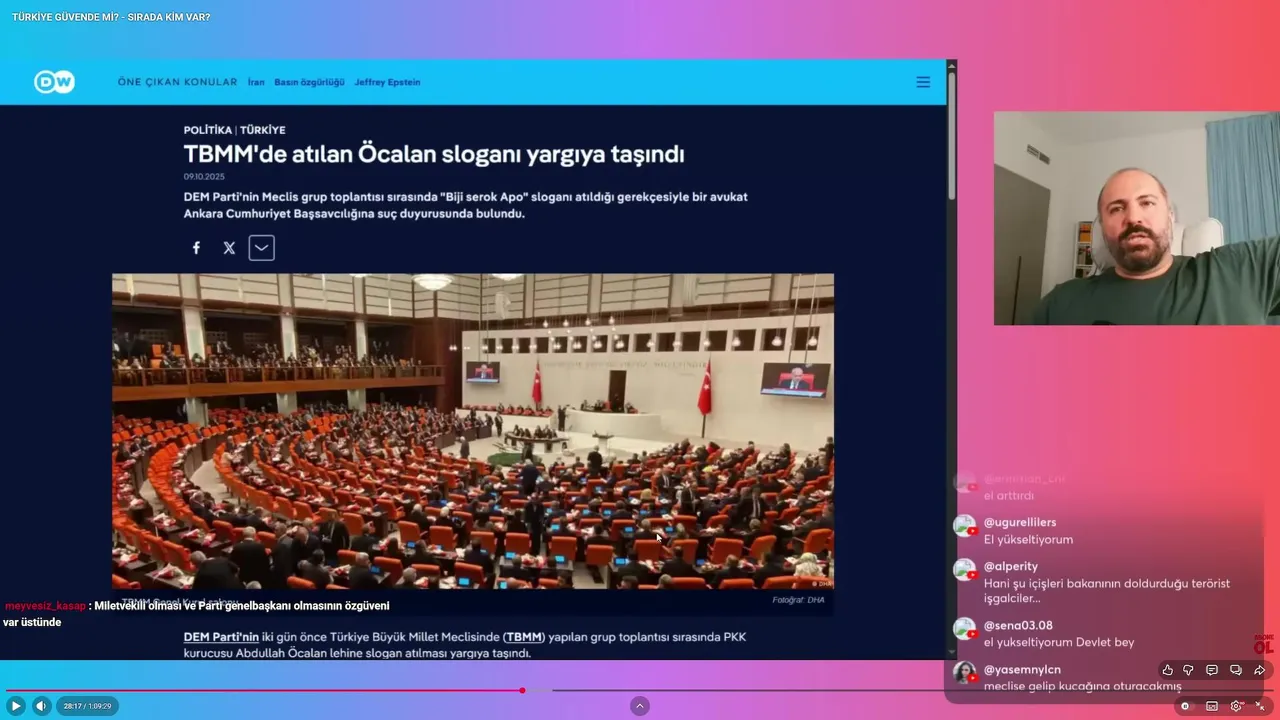Dislike the video with thumbs-down icon

pyautogui.click(x=1188, y=670)
